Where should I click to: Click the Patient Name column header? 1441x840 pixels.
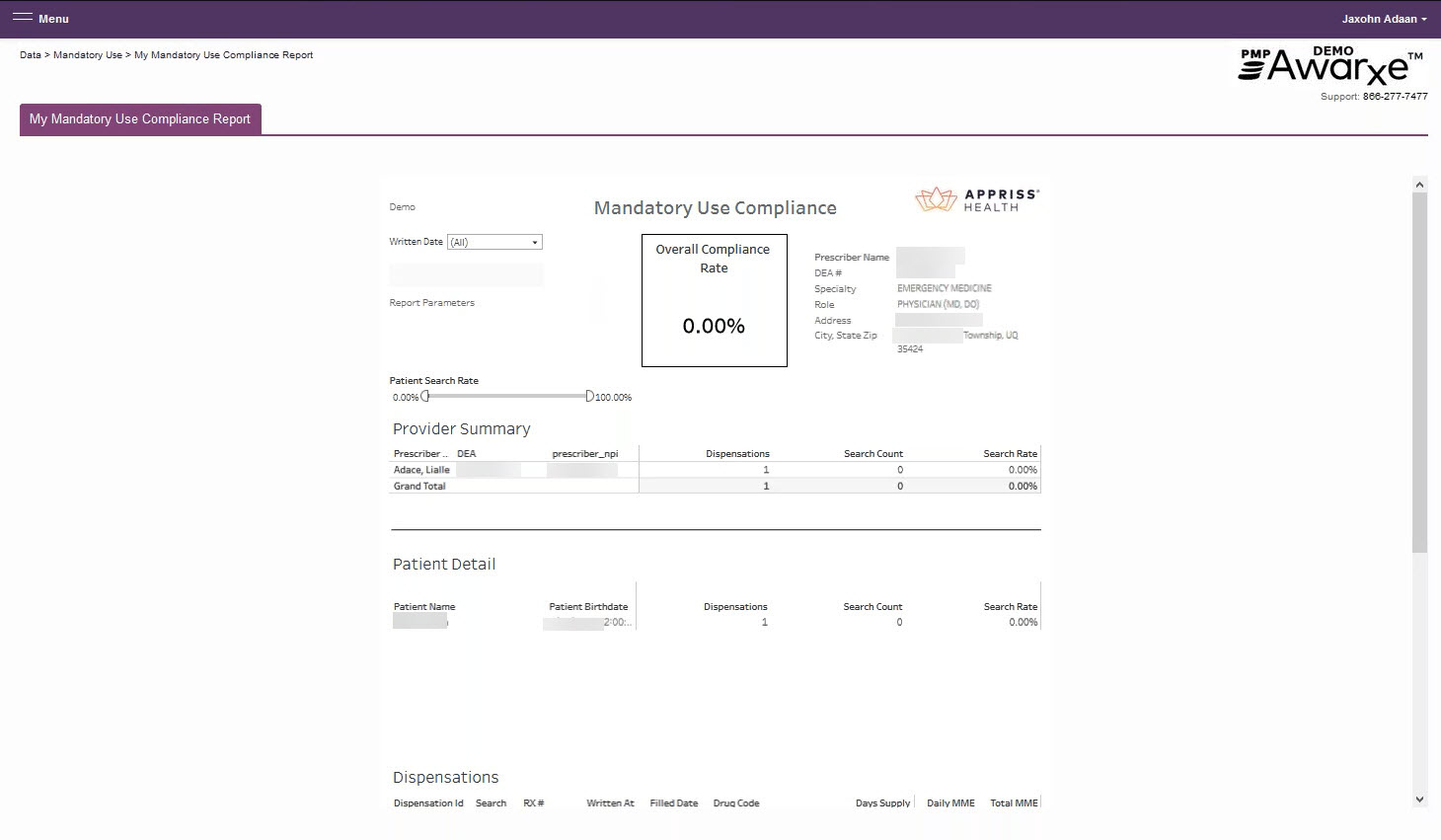coord(424,607)
